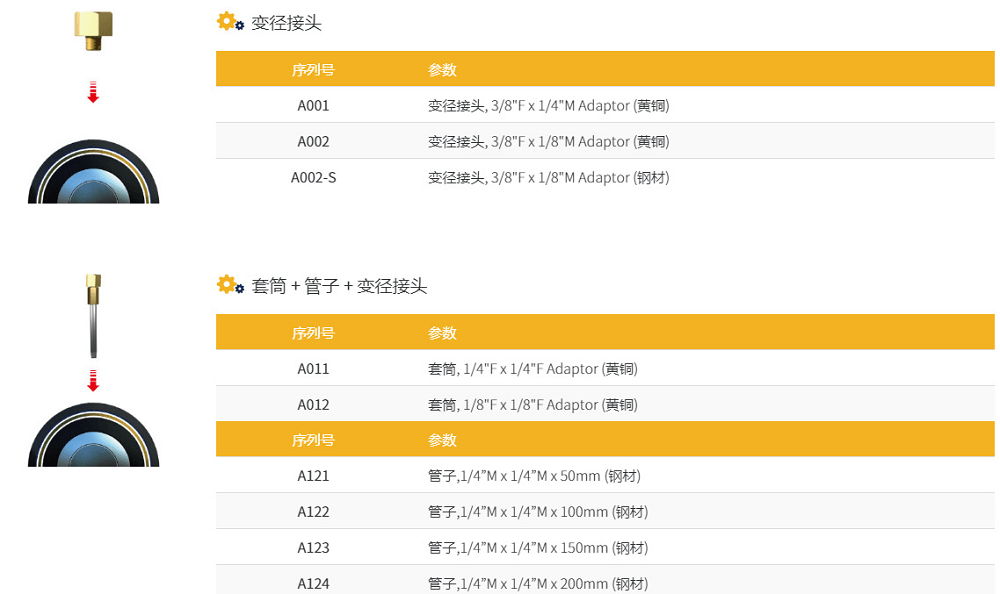Click the 套筒 + 管子 + 变径接头 title
This screenshot has width=1000, height=594.
tap(339, 286)
